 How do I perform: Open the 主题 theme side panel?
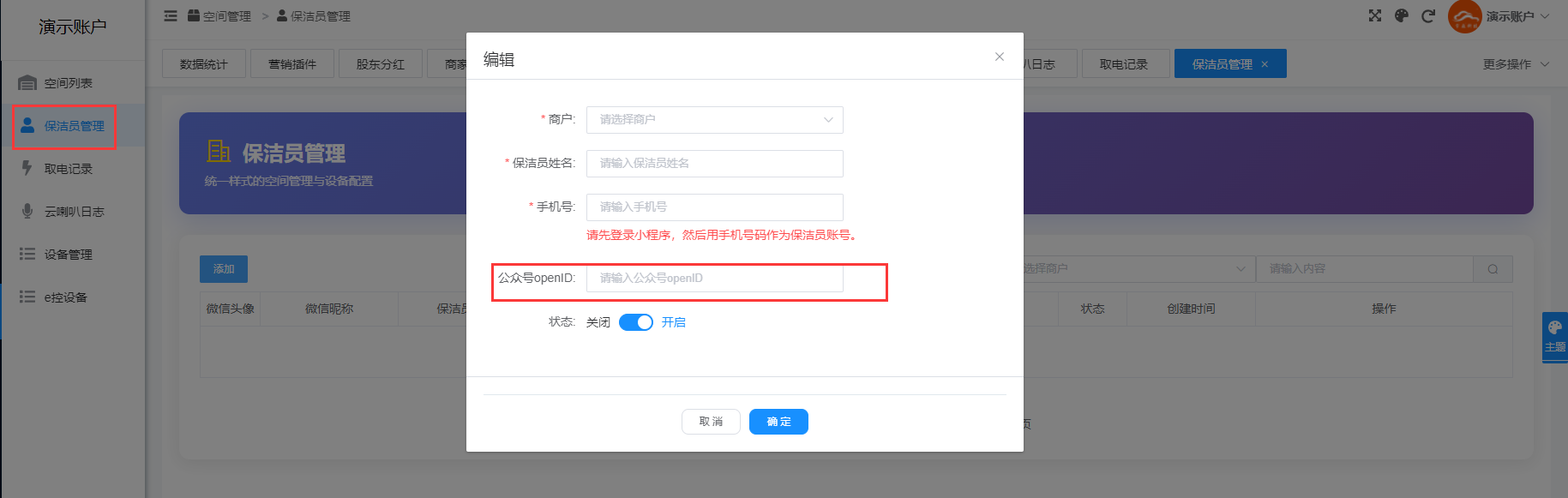[1554, 337]
